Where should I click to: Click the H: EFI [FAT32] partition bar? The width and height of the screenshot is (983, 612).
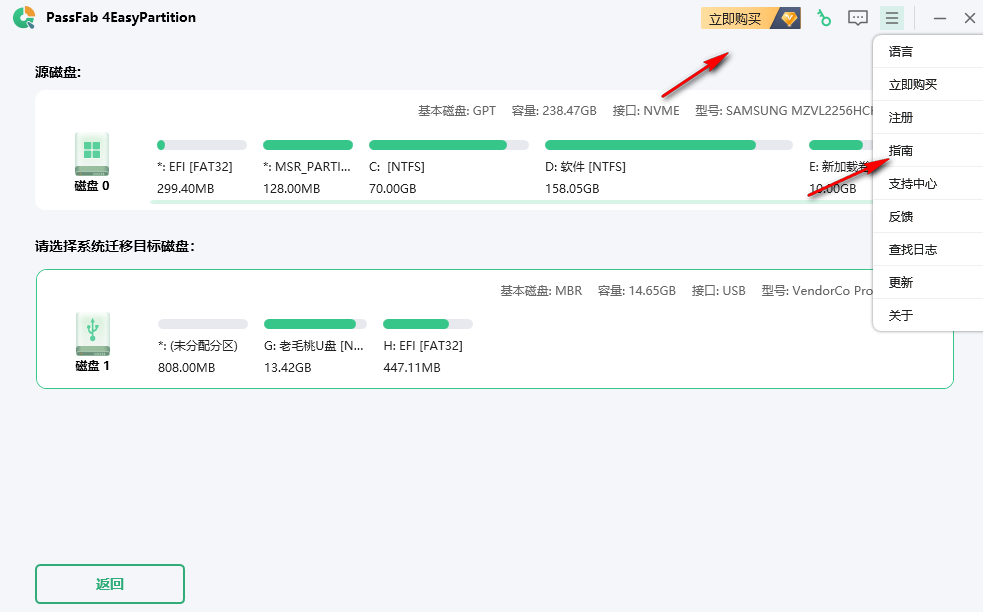tap(428, 324)
